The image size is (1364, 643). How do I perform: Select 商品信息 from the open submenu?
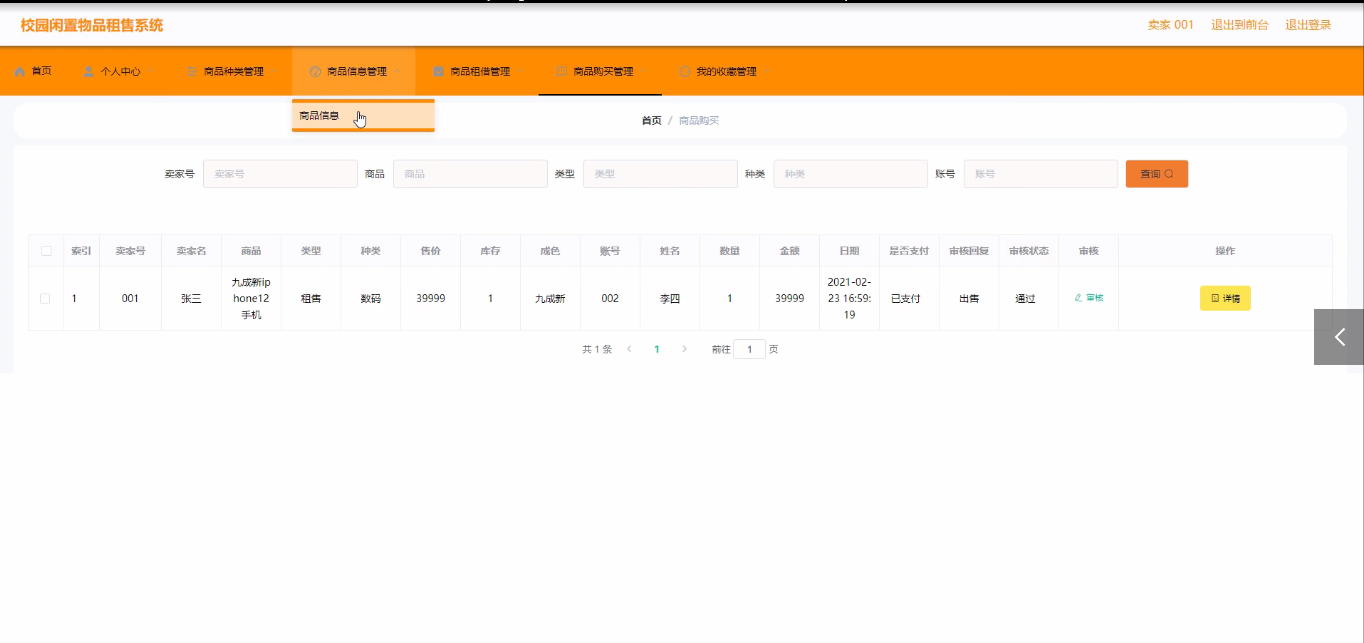(320, 116)
